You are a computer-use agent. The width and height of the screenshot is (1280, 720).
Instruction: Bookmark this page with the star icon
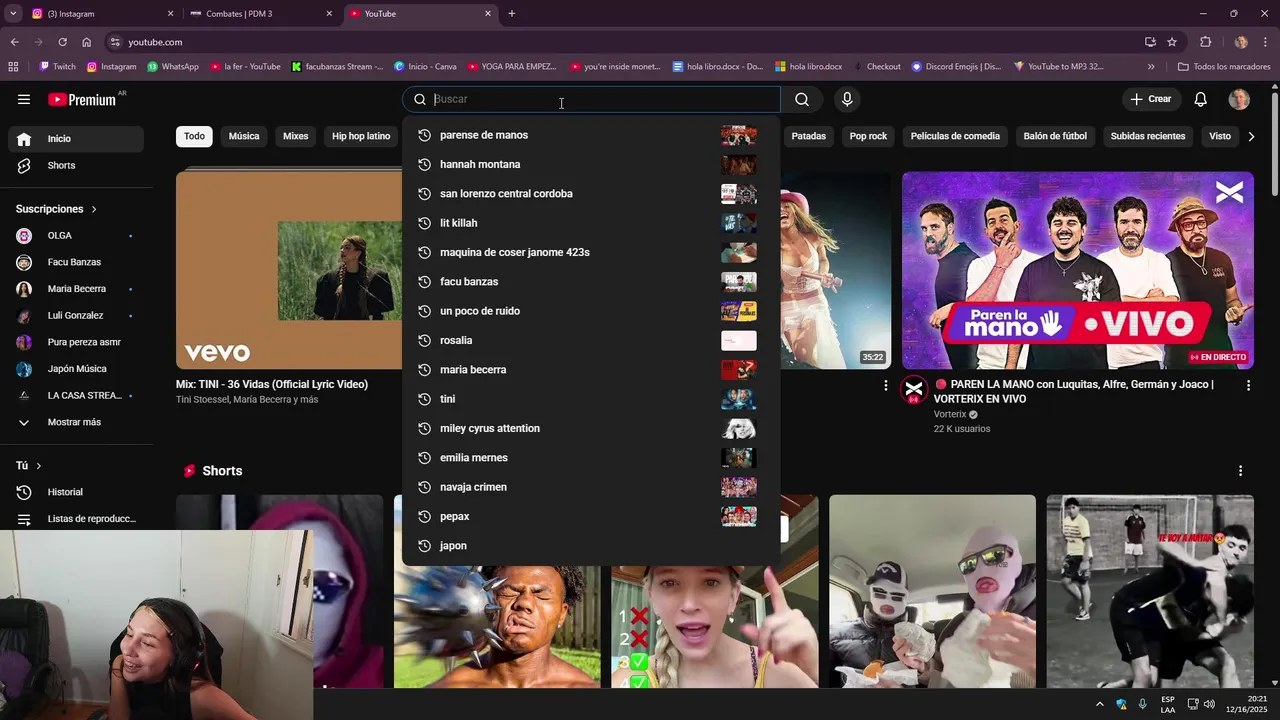click(1172, 42)
